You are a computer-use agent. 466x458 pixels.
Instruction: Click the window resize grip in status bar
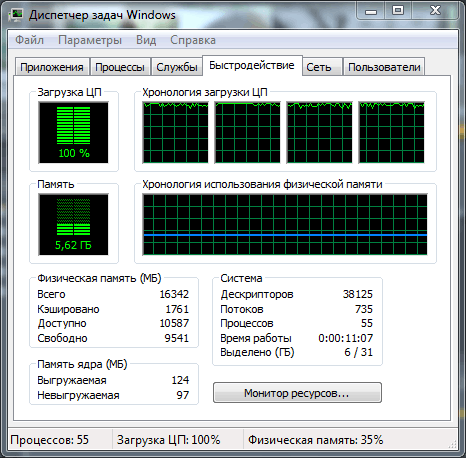click(453, 444)
